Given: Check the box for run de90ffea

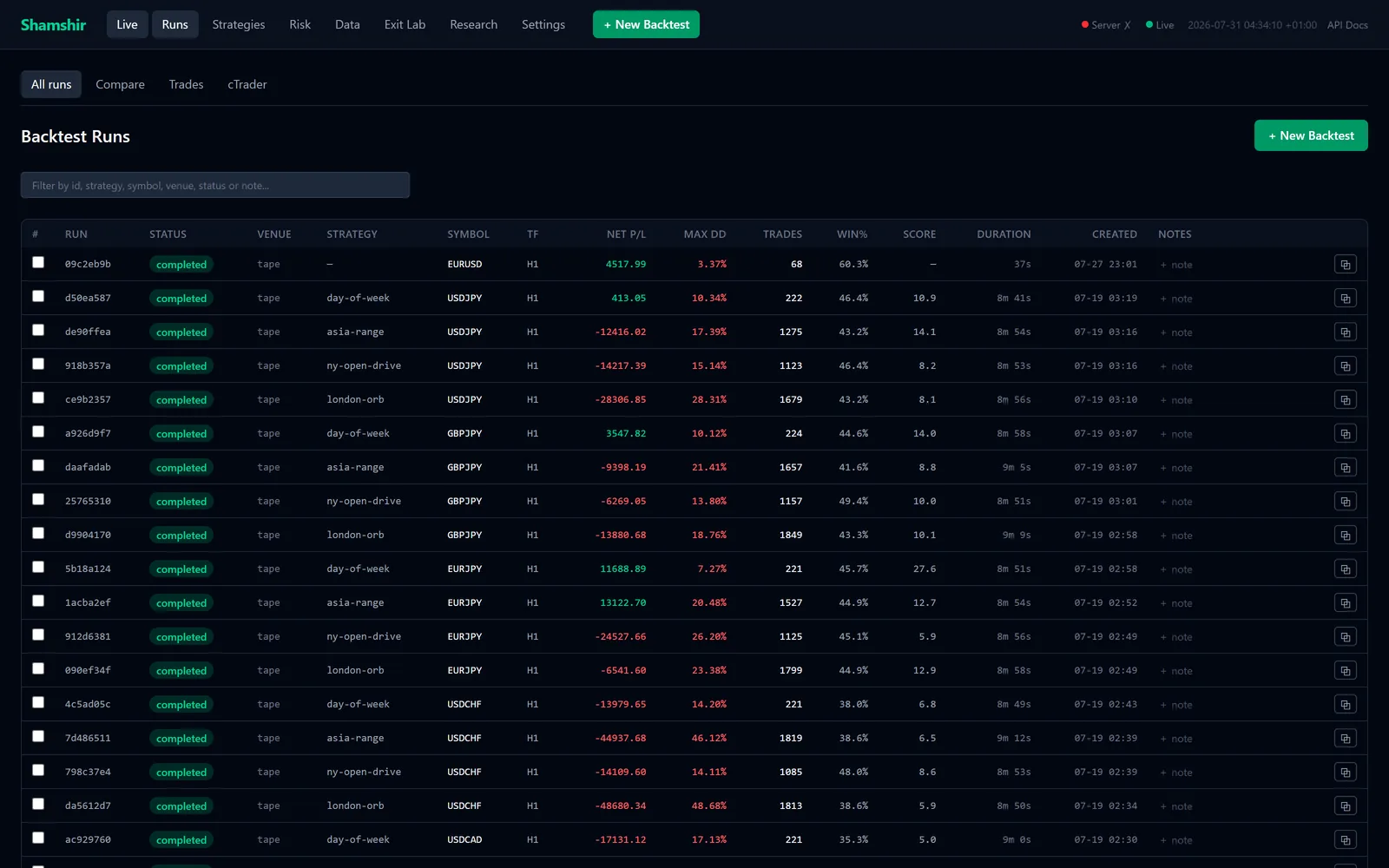Looking at the screenshot, I should click(x=38, y=330).
